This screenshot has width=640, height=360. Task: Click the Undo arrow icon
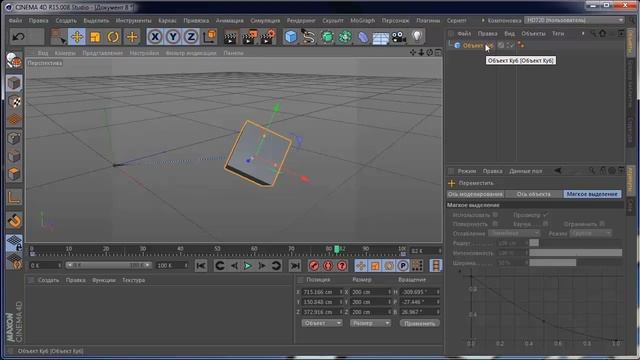[18, 37]
